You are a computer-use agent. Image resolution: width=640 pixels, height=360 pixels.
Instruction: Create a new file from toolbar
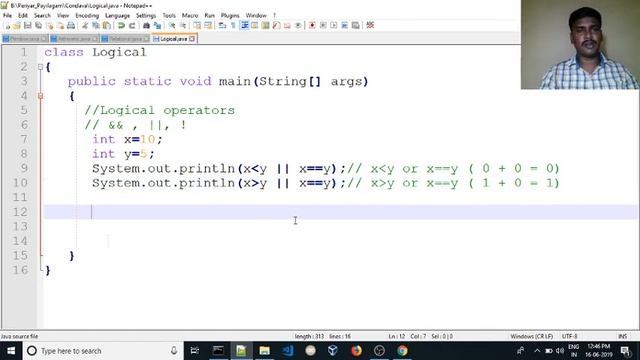(8, 25)
